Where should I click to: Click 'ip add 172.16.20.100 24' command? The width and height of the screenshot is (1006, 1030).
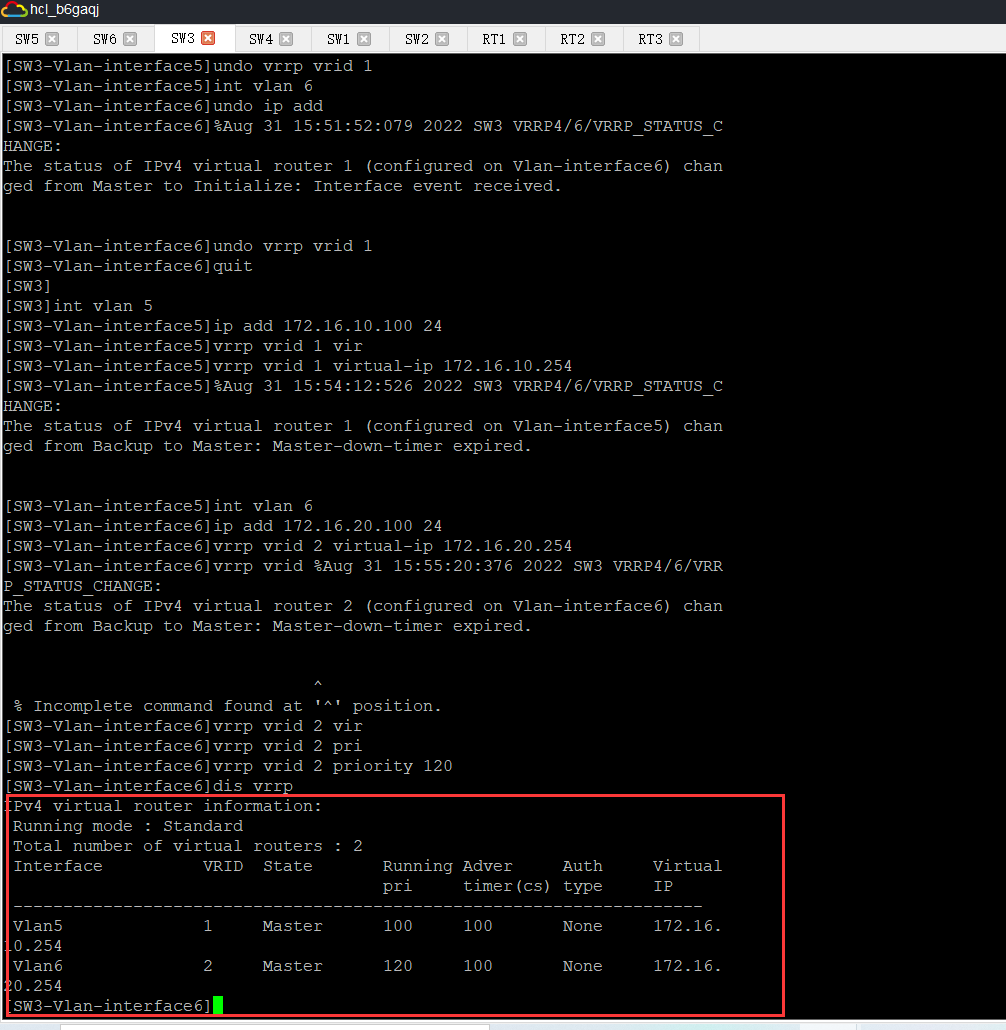tap(223, 526)
